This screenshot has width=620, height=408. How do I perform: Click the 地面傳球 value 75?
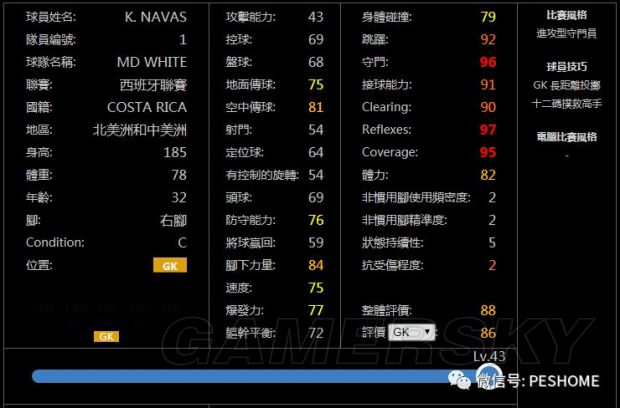point(316,85)
